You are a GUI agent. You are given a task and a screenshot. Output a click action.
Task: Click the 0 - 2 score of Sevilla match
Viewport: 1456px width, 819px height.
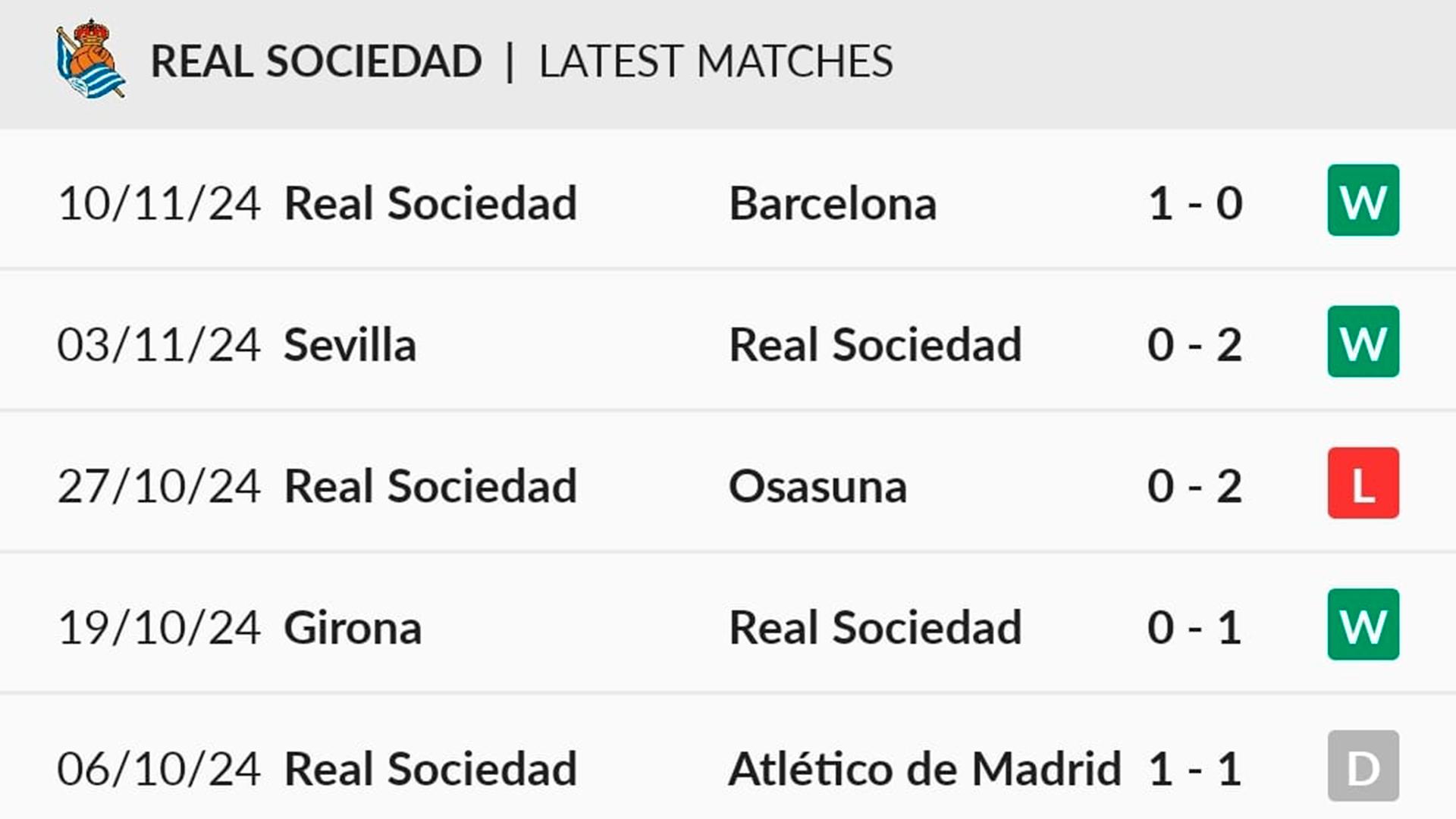click(x=1195, y=345)
